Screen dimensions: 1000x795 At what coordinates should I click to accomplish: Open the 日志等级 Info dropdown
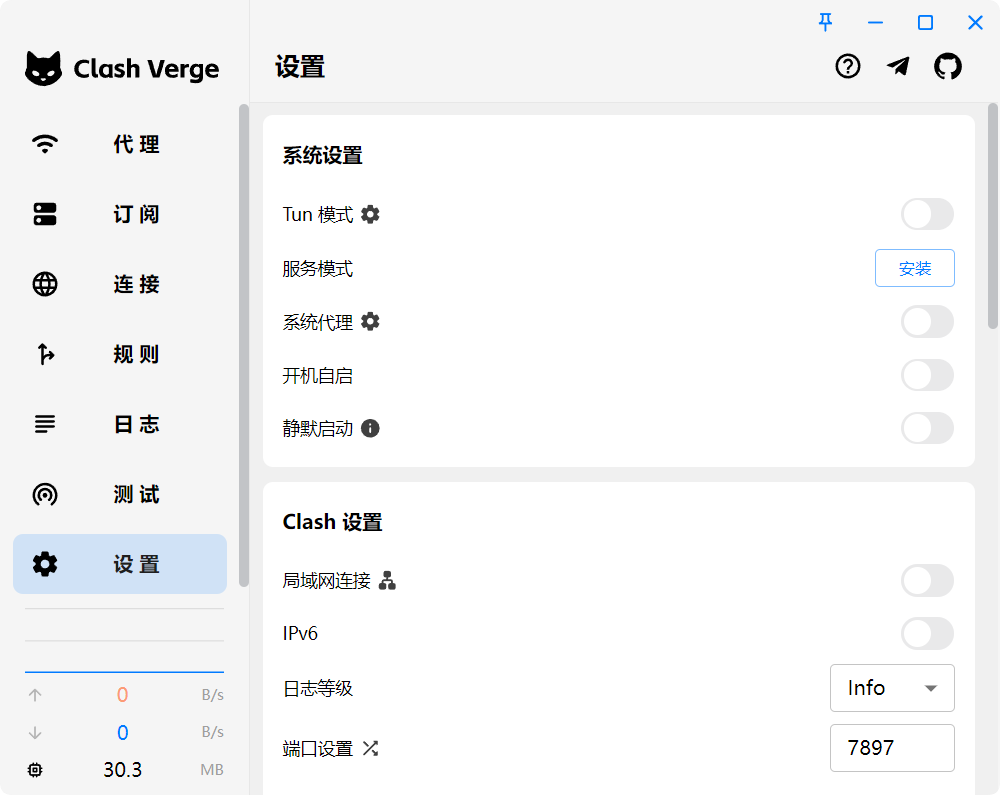(x=892, y=688)
